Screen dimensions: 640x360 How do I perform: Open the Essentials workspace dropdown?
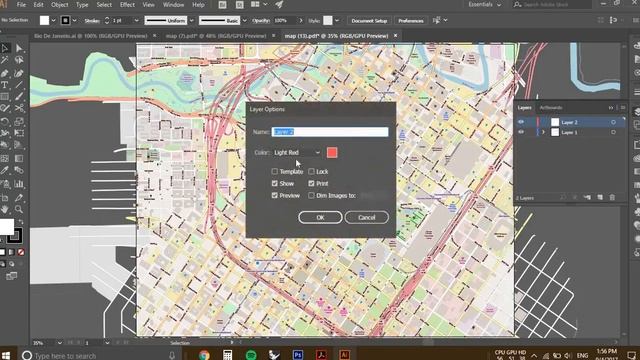[484, 4]
